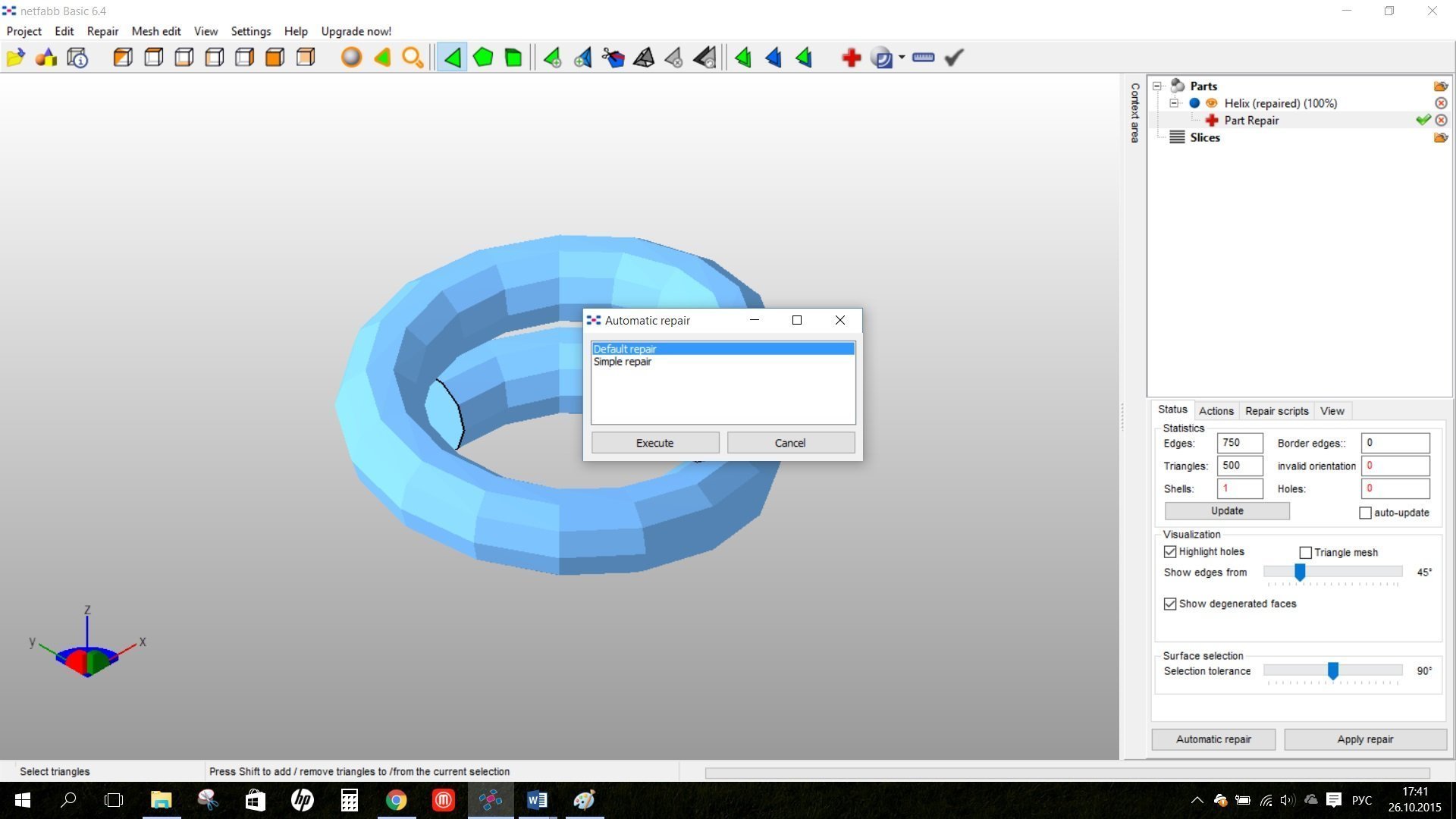Click the grey checkmark apply toolbar icon
The image size is (1456, 819).
pos(954,58)
